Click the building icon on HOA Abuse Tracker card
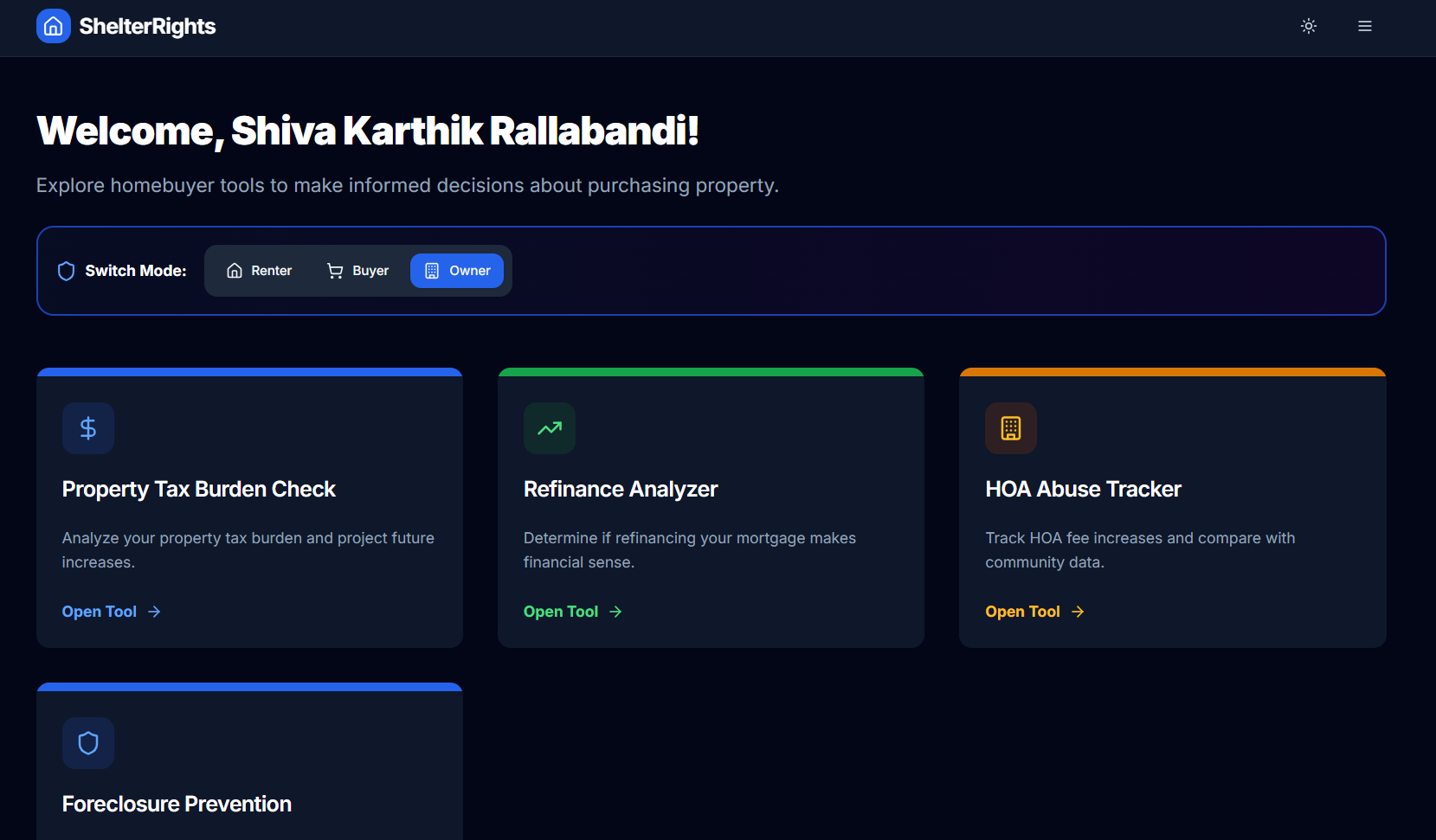 [1011, 428]
